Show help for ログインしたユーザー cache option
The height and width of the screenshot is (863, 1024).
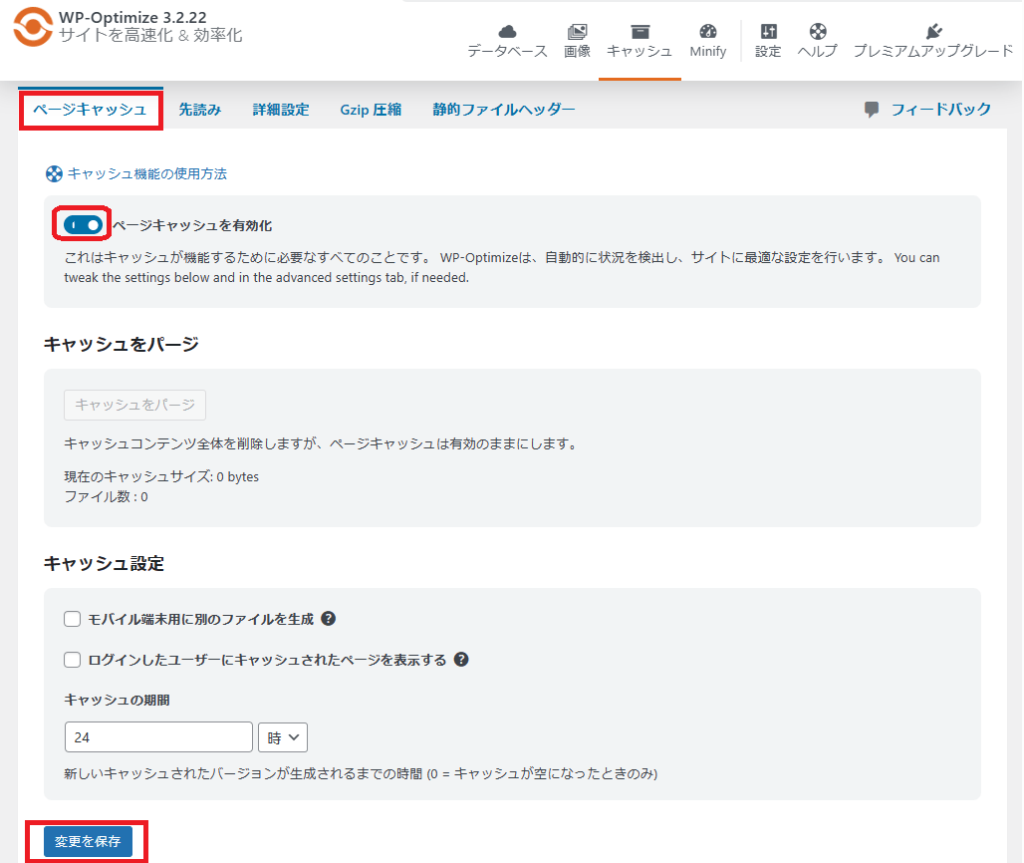[x=461, y=659]
